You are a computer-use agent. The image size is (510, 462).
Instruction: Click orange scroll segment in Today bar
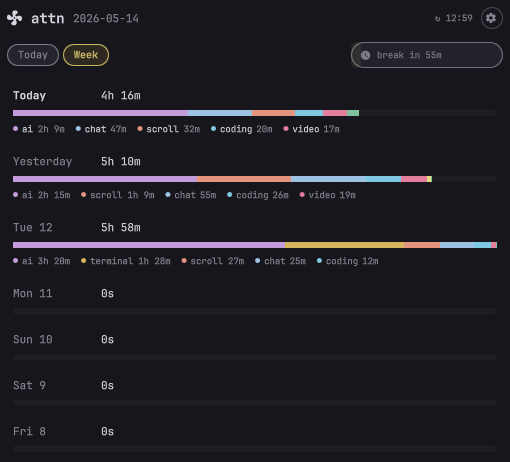pos(273,113)
